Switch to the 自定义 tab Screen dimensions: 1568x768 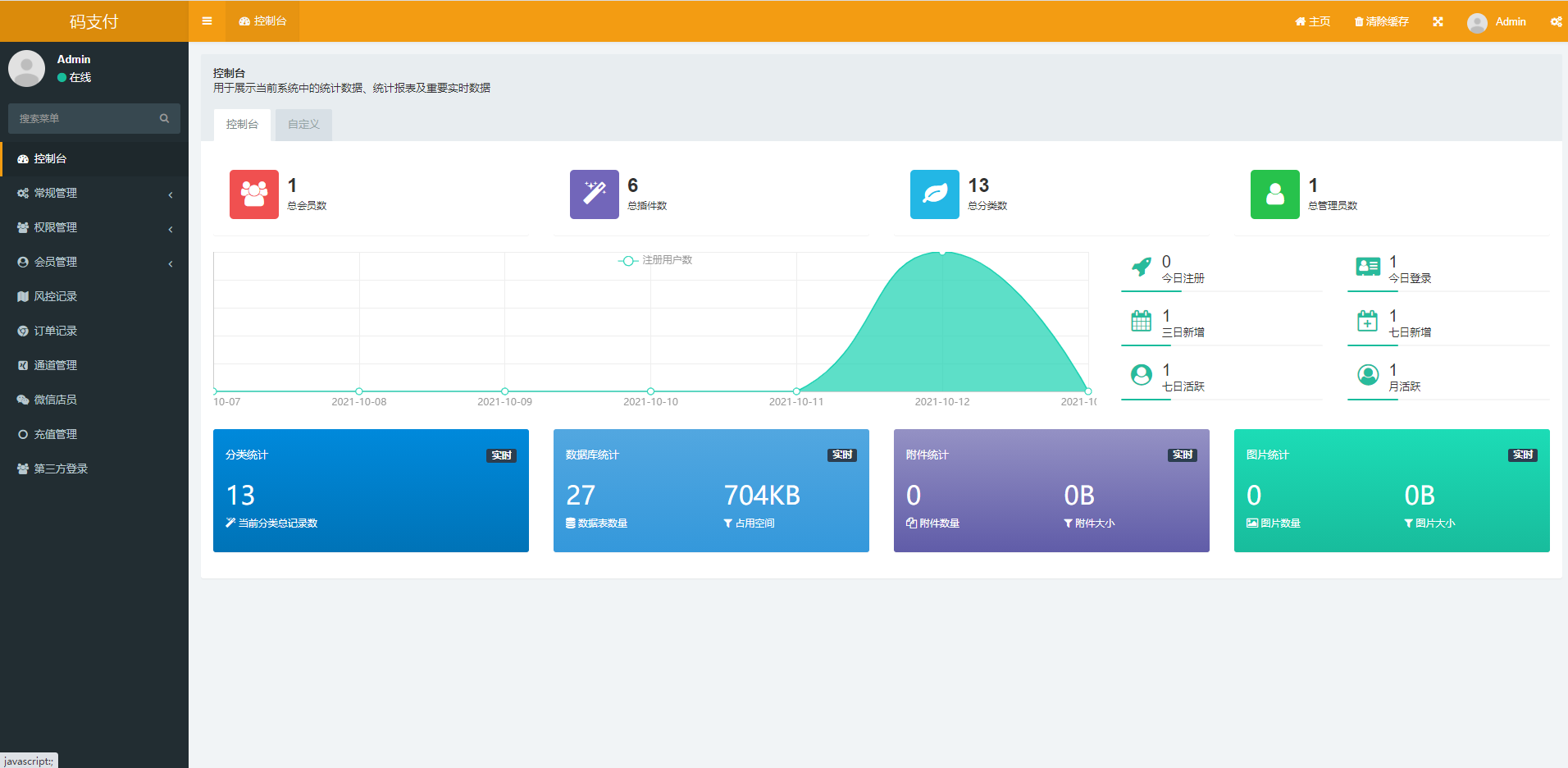click(x=303, y=125)
